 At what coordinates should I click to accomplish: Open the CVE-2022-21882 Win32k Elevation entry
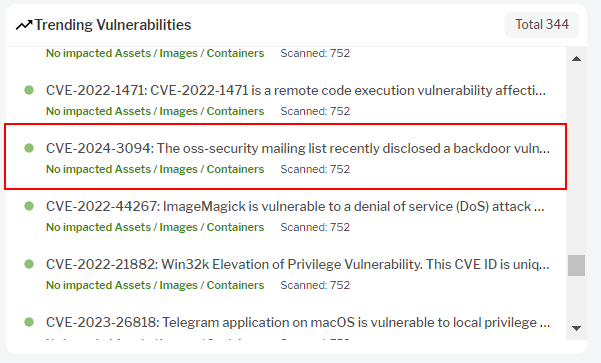tap(298, 264)
